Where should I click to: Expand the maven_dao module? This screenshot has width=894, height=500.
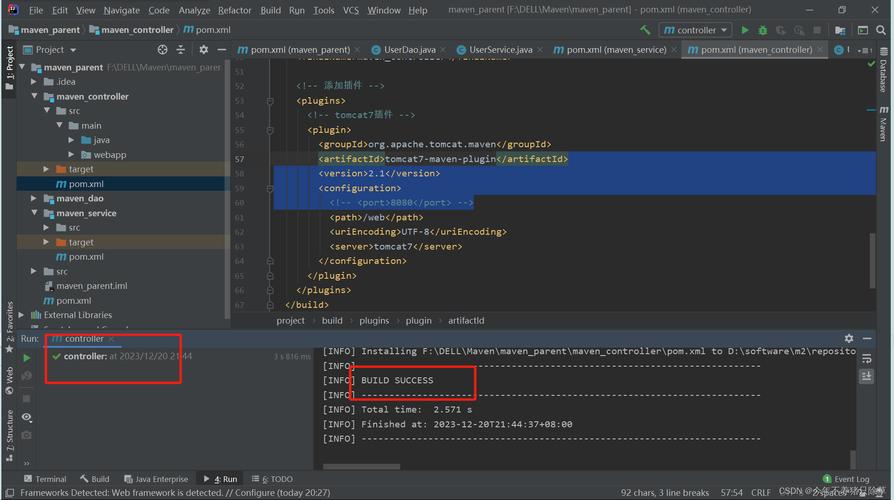34,198
